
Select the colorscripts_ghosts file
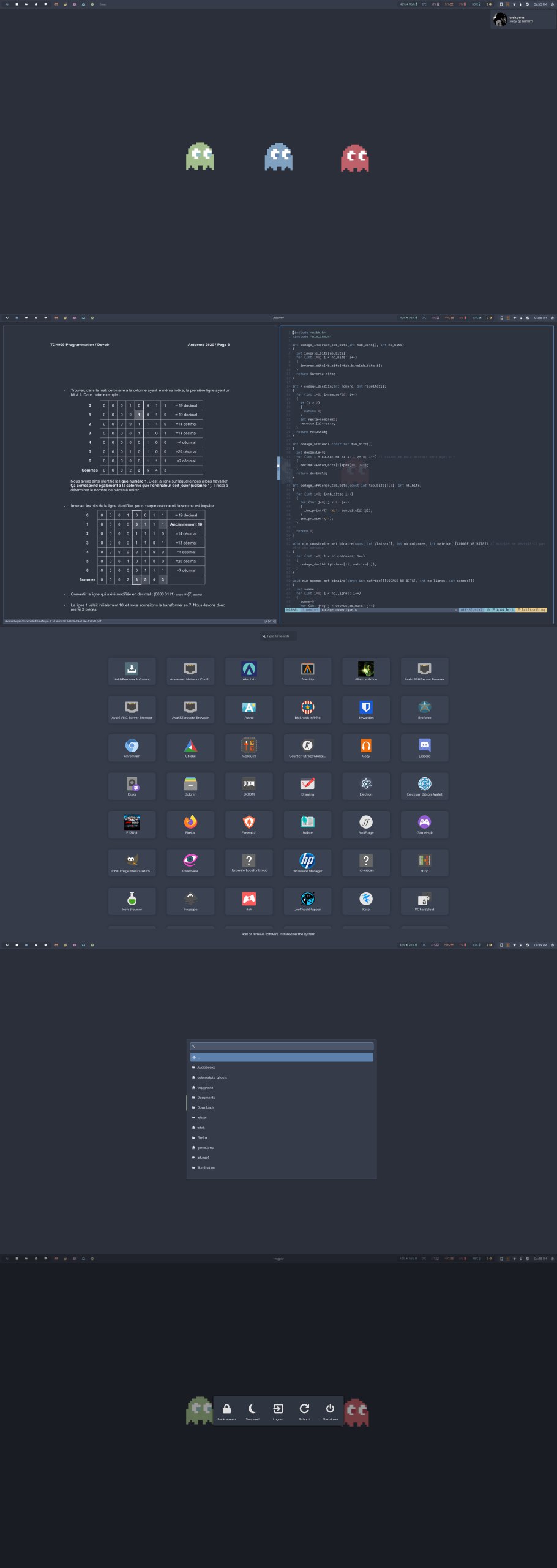282,1077
